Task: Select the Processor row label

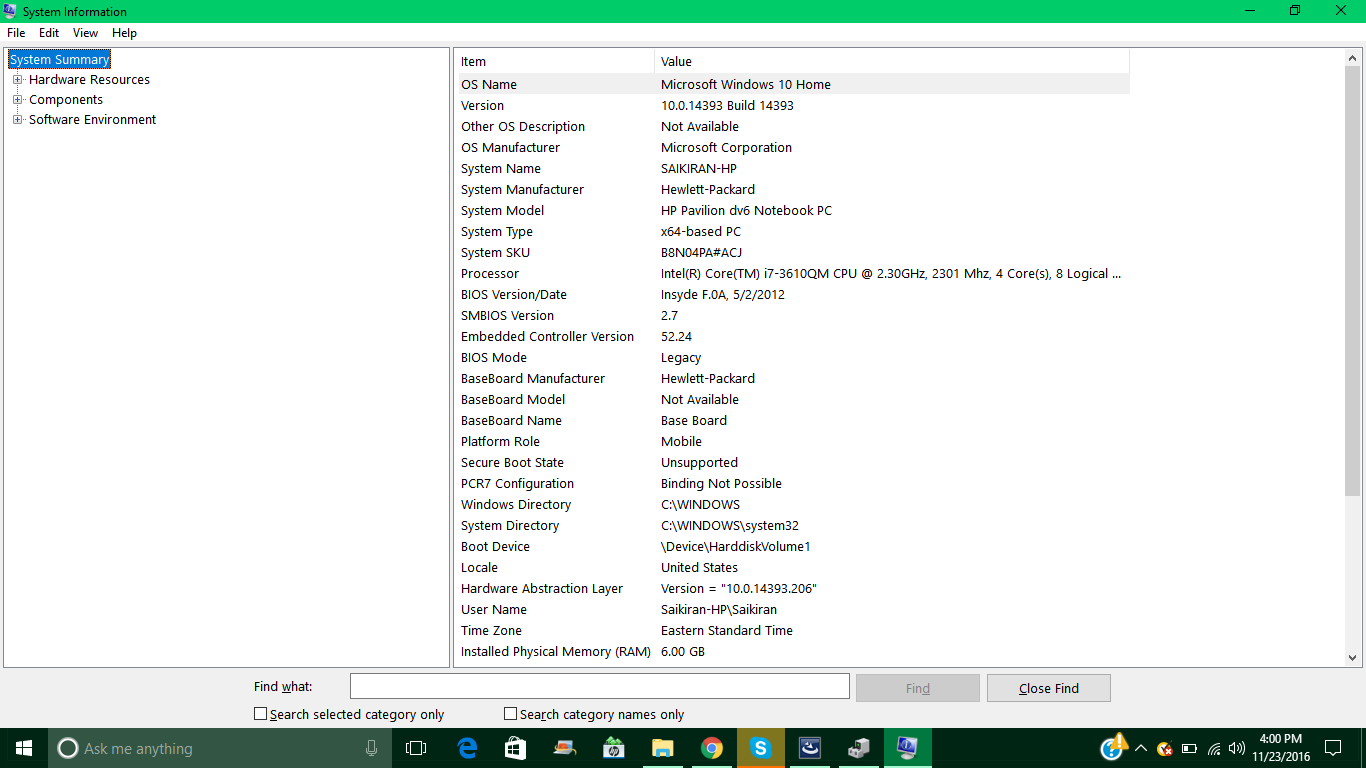Action: tap(490, 274)
